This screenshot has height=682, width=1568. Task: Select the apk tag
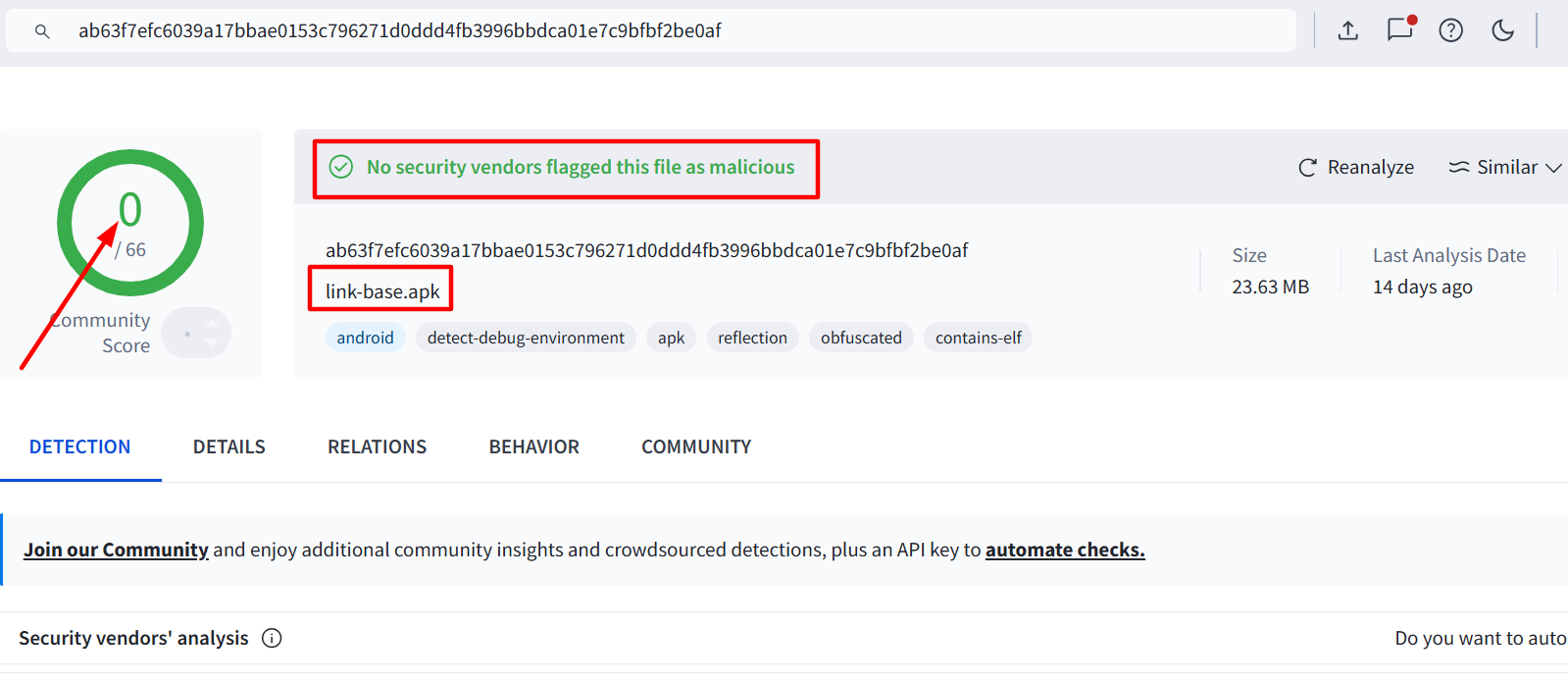click(x=672, y=338)
